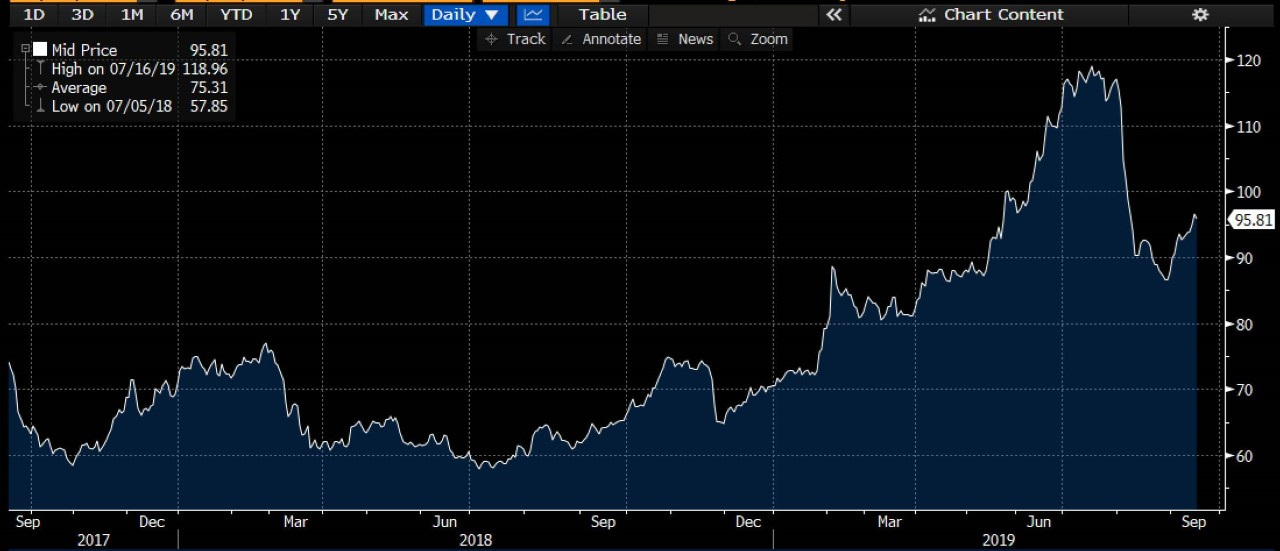1280x551 pixels.
Task: Click the High on 07/16/19 legend entry
Action: tap(115, 69)
